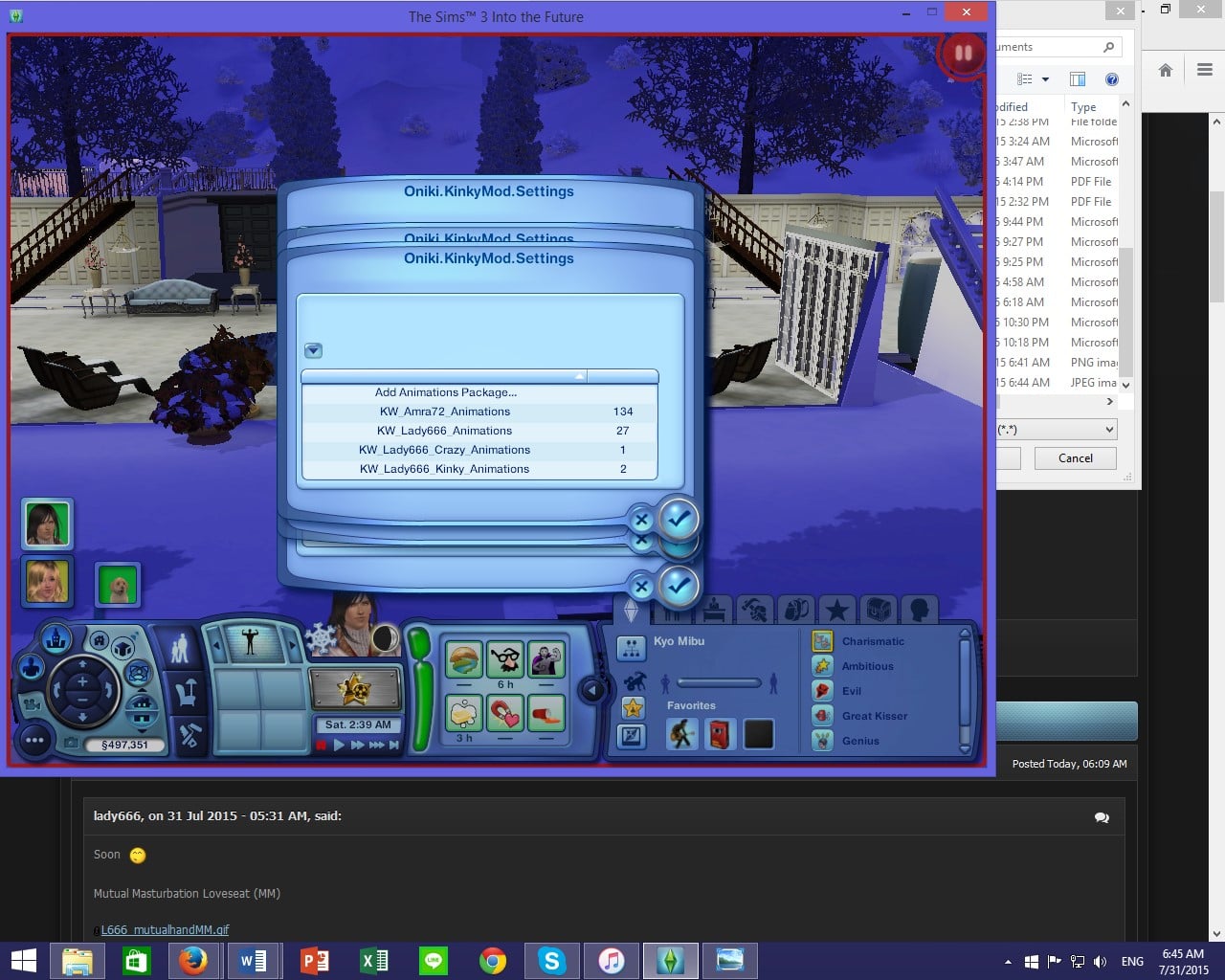Adjust the Sim body type slider bar
Image resolution: width=1225 pixels, height=980 pixels.
[719, 683]
